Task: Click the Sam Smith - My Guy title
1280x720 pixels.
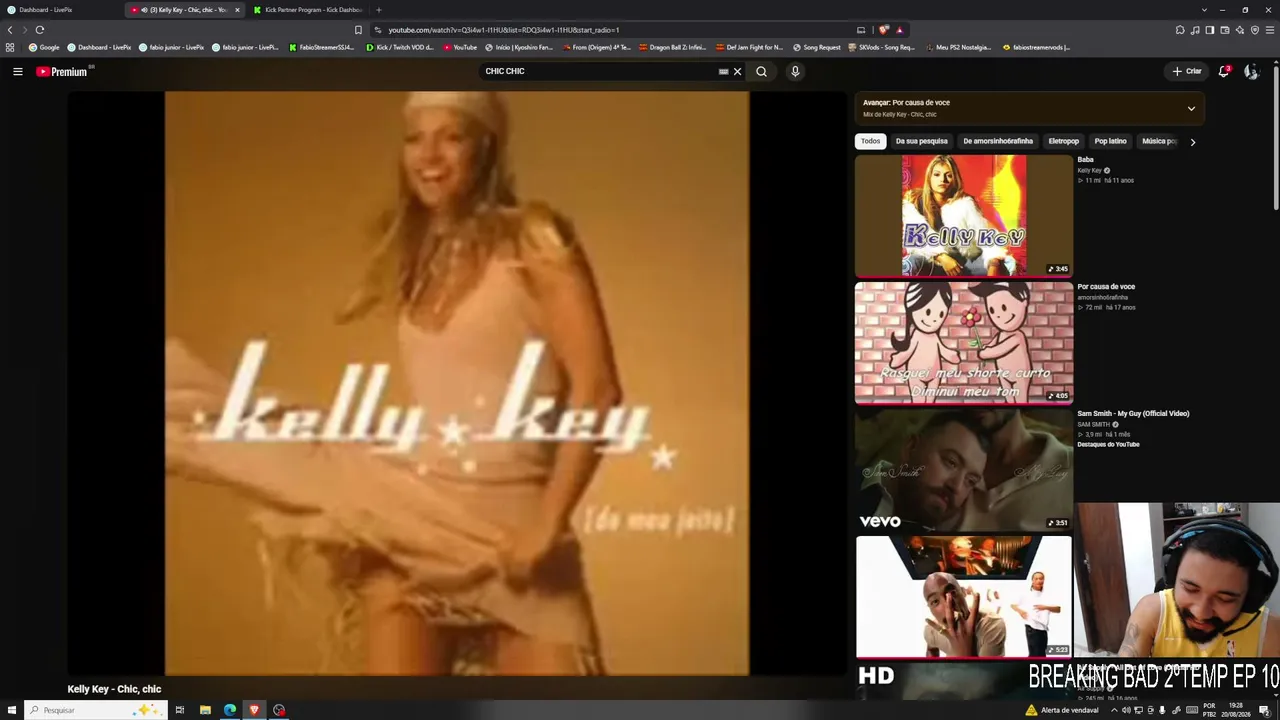Action: pos(1133,413)
